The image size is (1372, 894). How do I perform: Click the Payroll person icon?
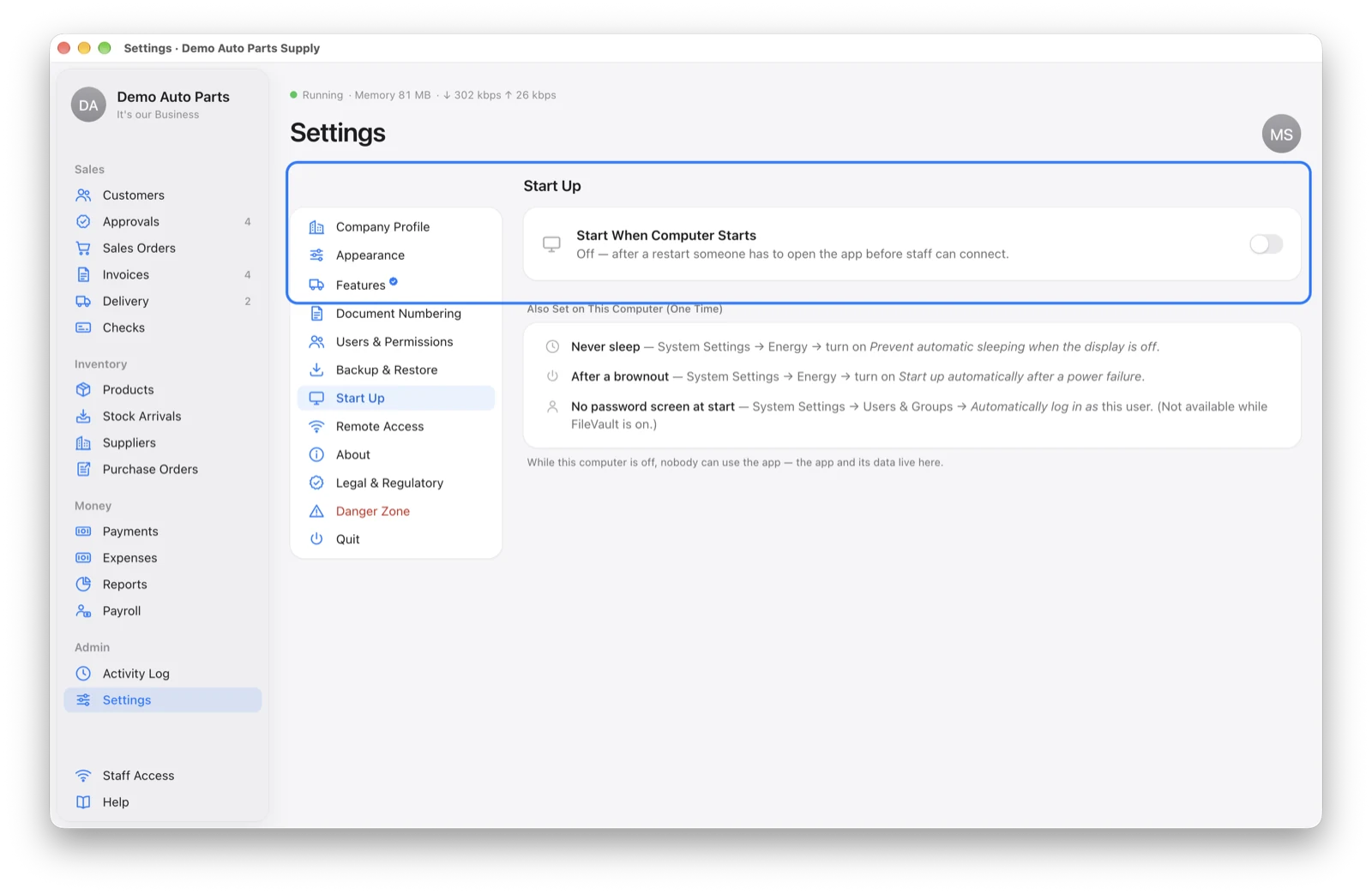coord(83,611)
